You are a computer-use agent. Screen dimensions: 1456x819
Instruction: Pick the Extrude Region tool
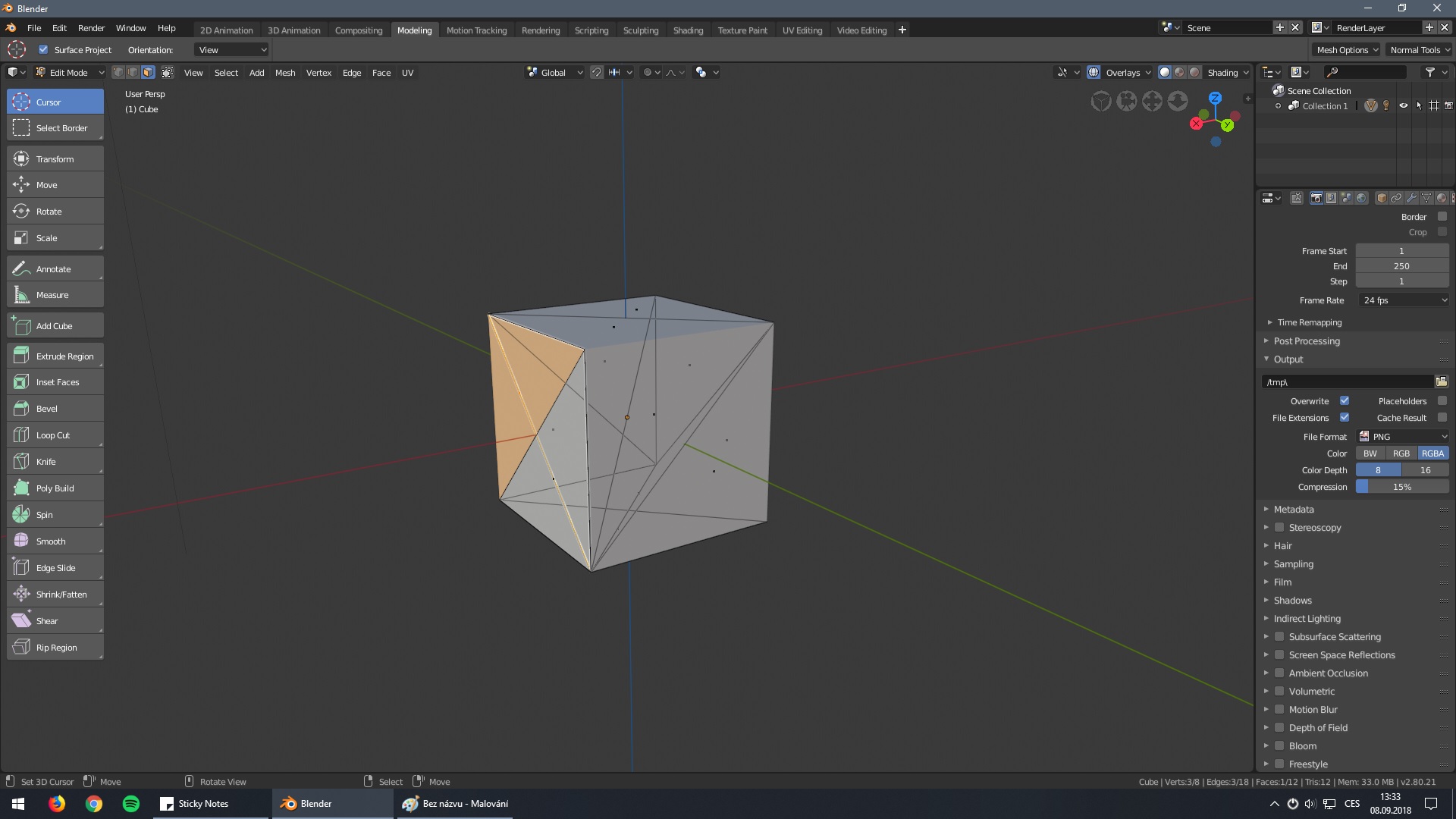coord(55,356)
